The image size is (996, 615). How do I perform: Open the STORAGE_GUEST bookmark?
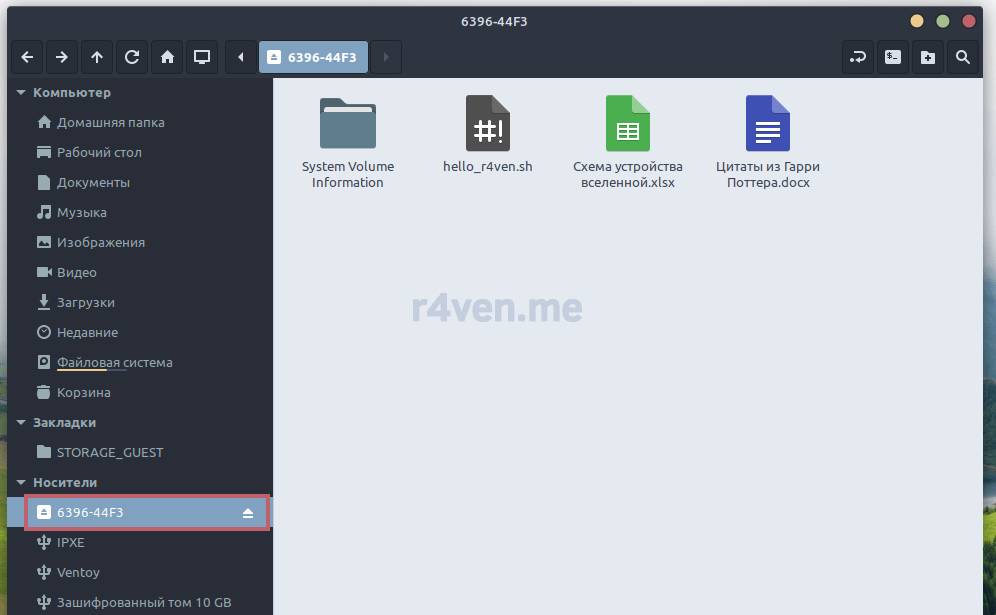pyautogui.click(x=110, y=452)
